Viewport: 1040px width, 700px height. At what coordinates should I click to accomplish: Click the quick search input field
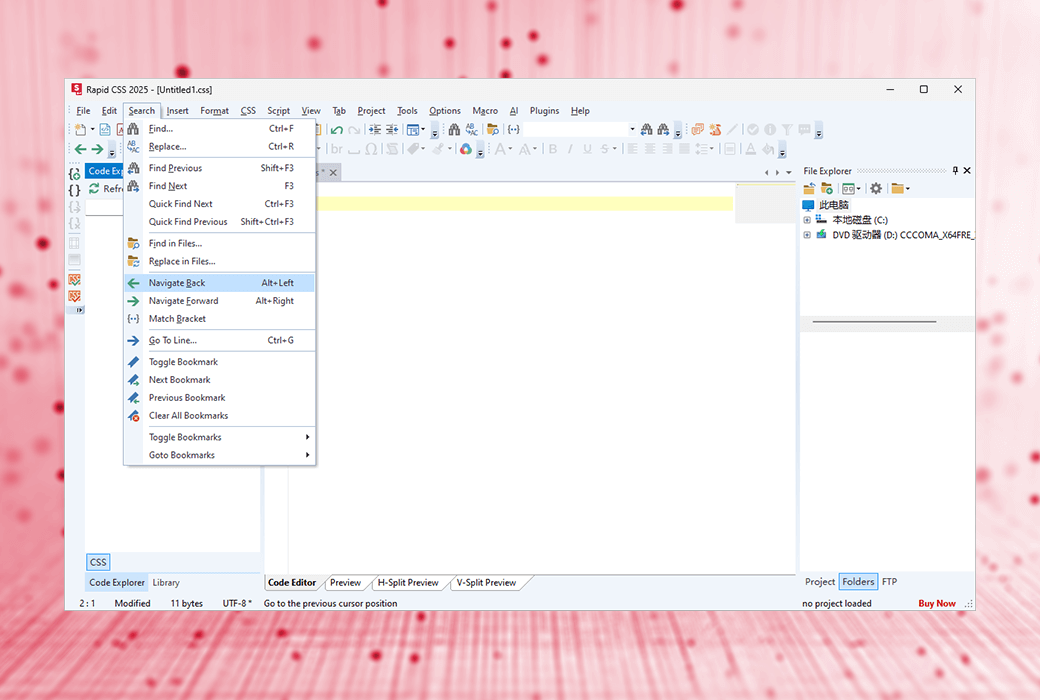click(x=575, y=129)
